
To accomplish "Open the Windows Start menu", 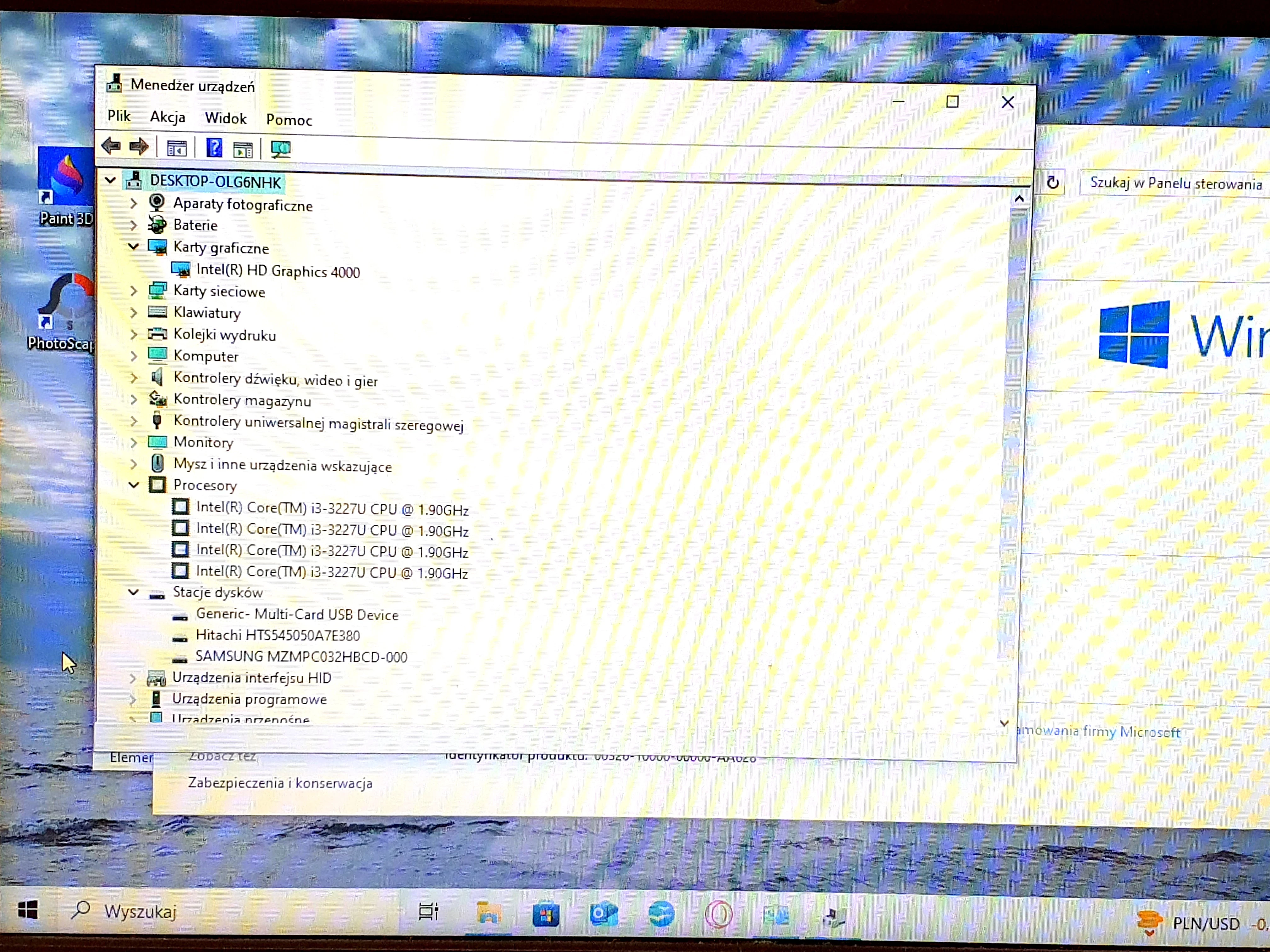I will (x=27, y=910).
